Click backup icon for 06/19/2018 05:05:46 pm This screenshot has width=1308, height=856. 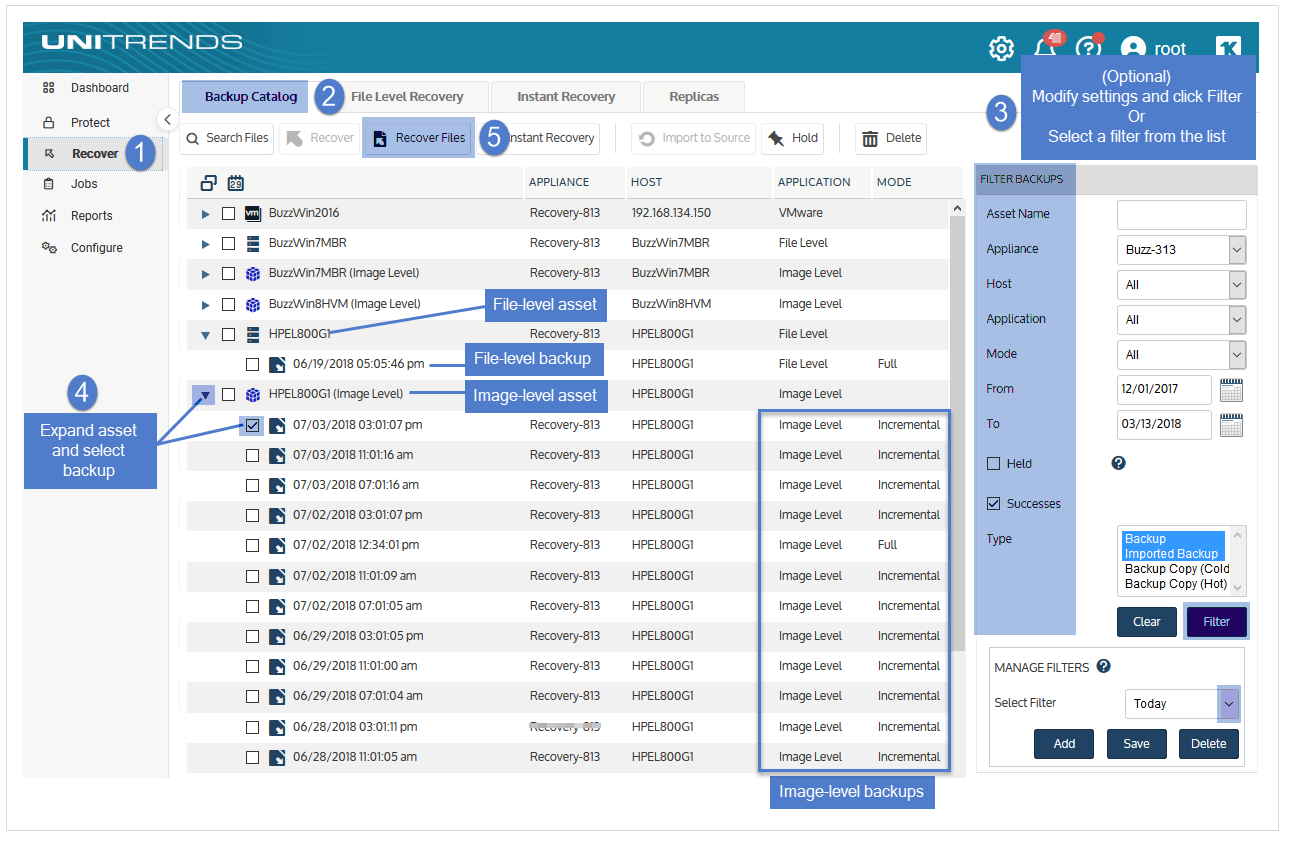(277, 364)
